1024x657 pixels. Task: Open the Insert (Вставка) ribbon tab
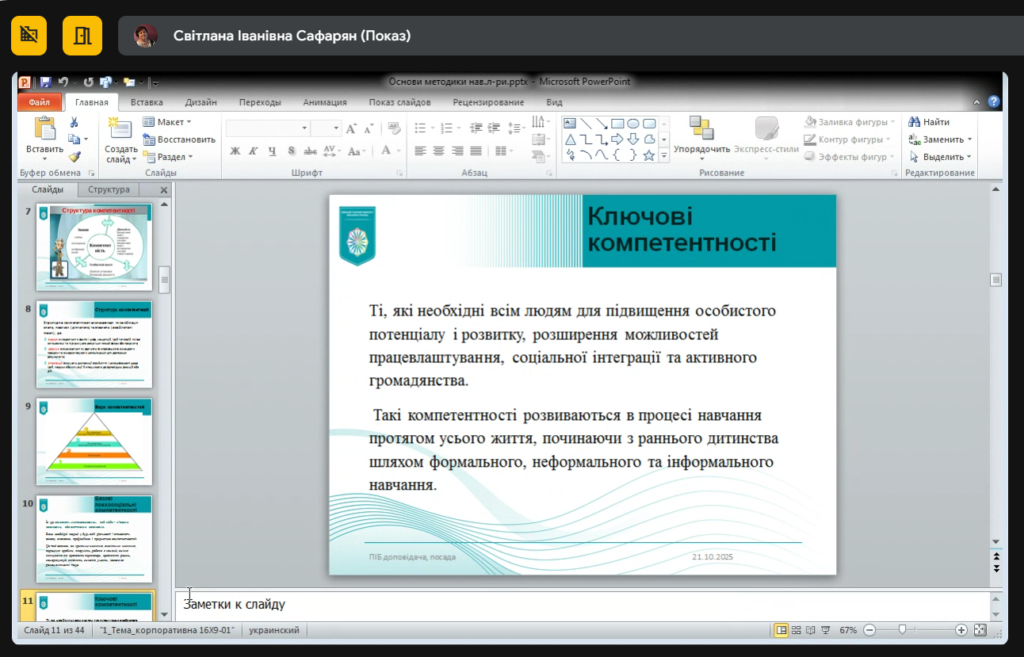147,102
